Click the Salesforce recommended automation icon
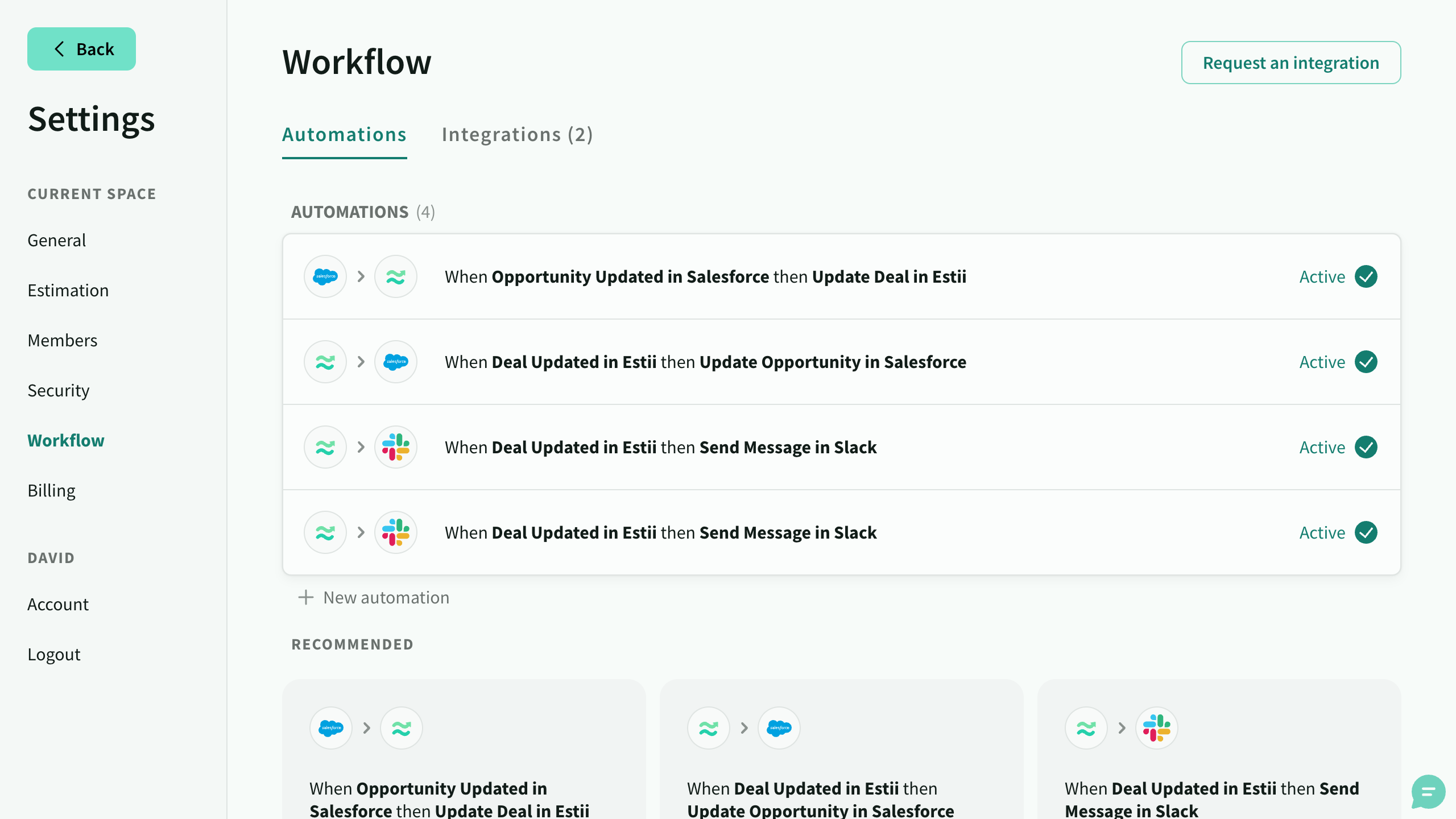This screenshot has height=819, width=1456. (x=331, y=727)
